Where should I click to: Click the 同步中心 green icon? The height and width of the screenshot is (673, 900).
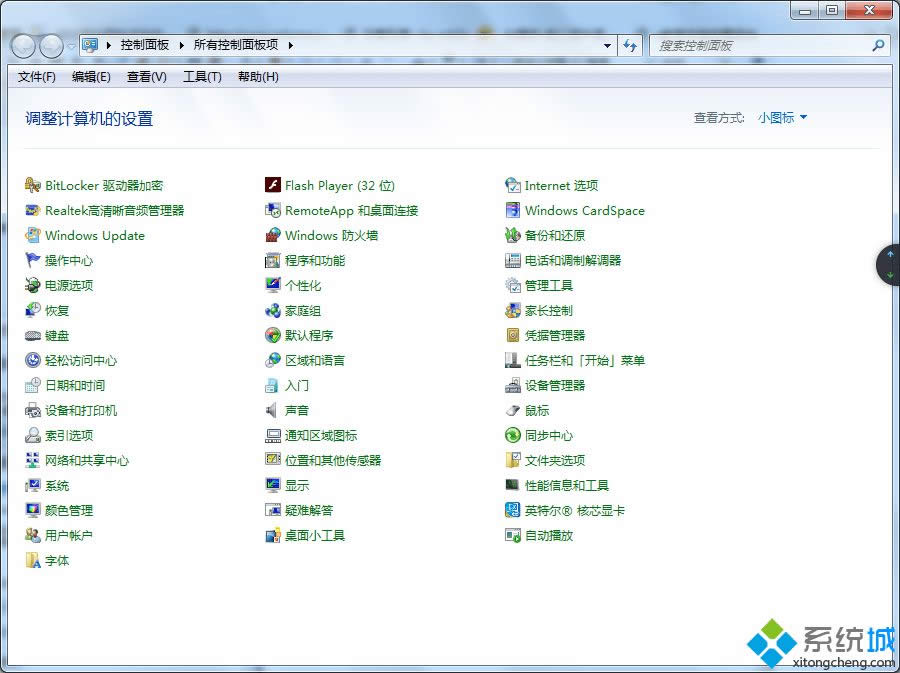pyautogui.click(x=513, y=435)
